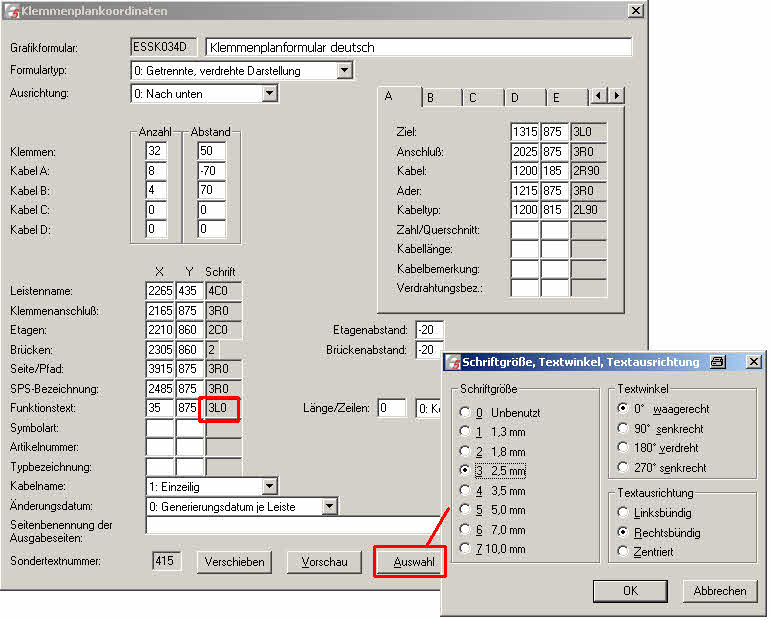Select font size 4 3,5 mm
The height and width of the screenshot is (620, 770).
493,490
